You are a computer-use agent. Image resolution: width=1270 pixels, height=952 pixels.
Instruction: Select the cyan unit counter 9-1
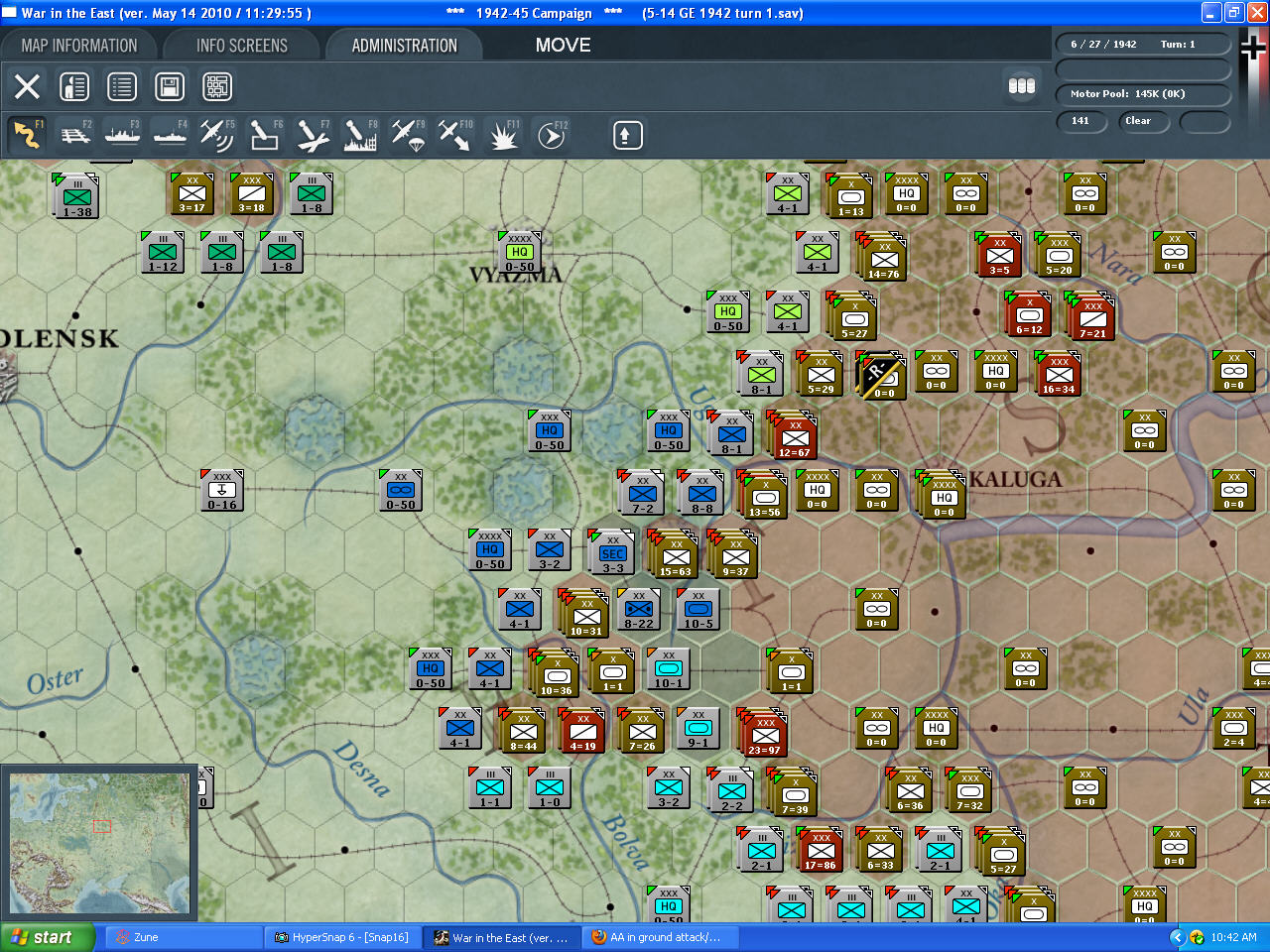point(698,728)
